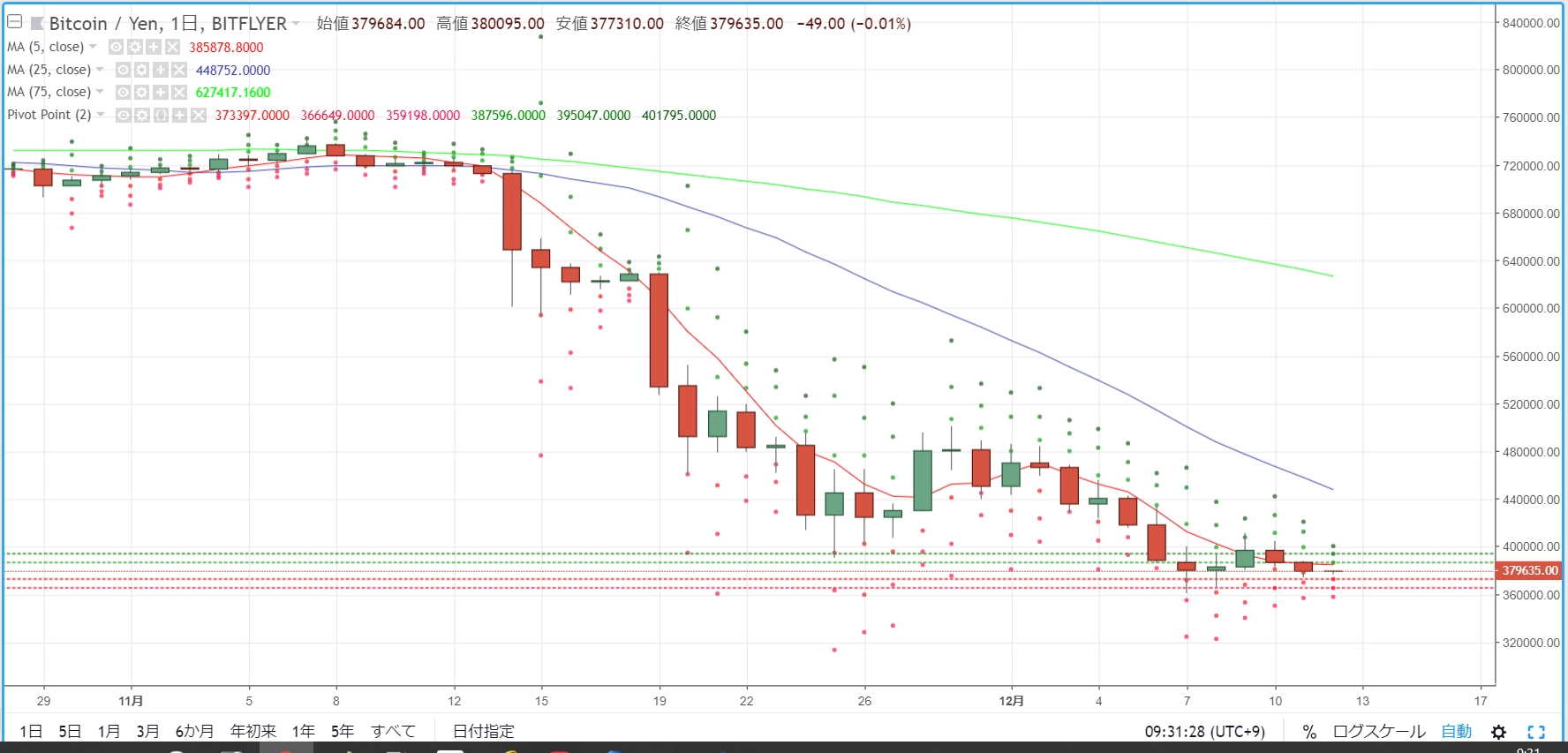The image size is (1568, 753).
Task: Click the pivot value 359198.0000
Action: coord(423,116)
